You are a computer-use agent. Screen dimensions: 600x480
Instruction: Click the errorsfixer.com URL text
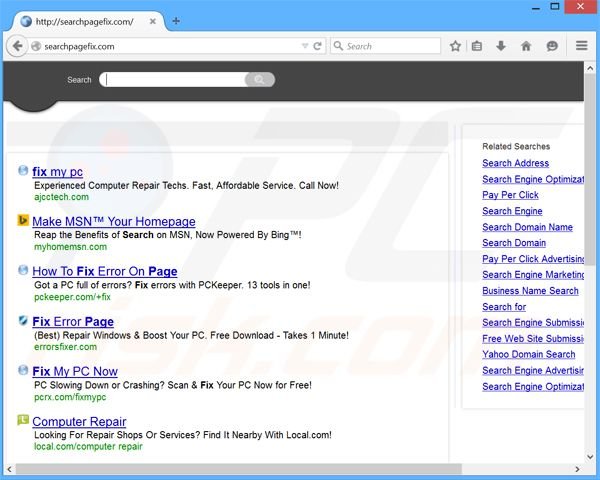coord(65,347)
